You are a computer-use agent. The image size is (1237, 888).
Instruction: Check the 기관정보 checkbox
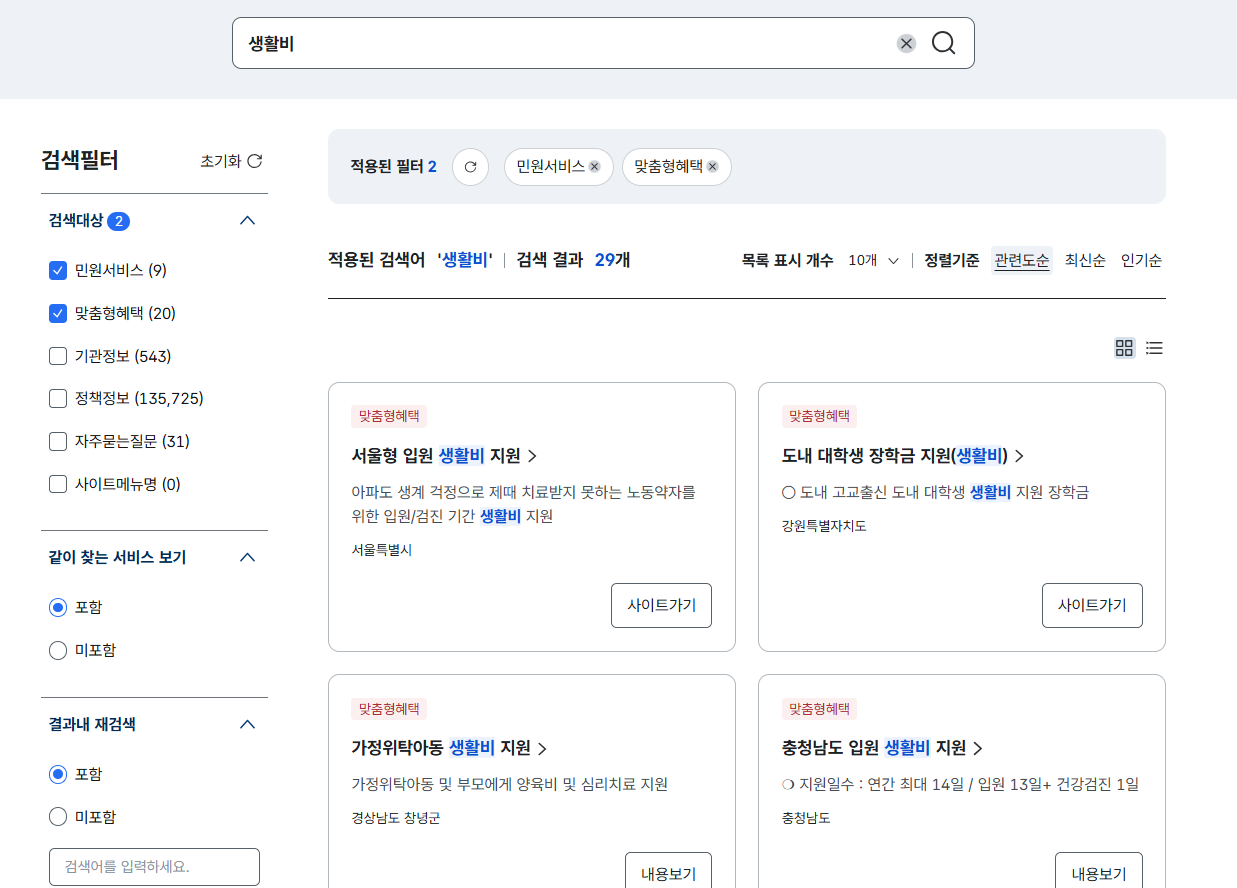click(57, 356)
